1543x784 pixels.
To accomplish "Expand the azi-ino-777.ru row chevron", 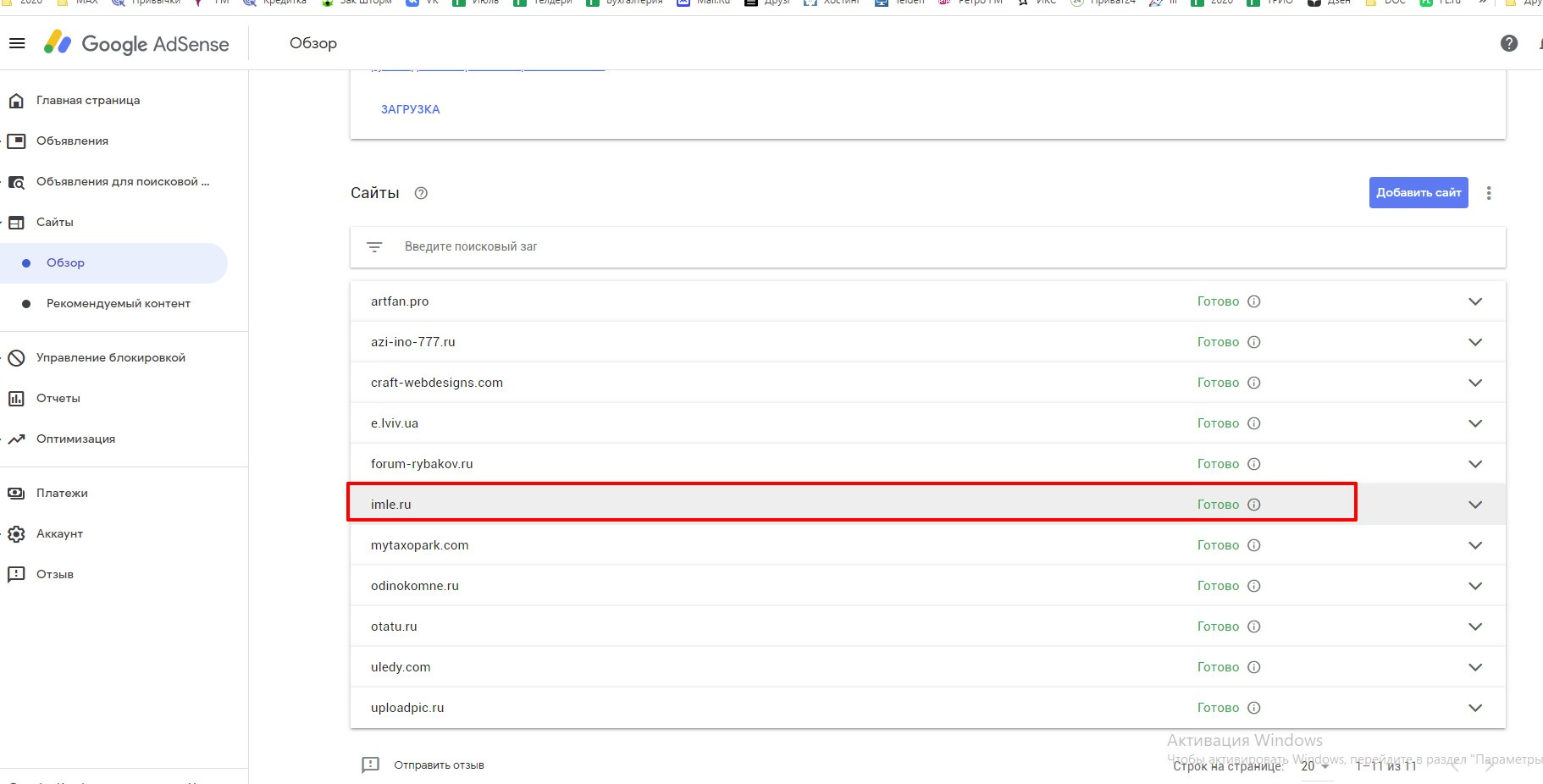I will (x=1475, y=342).
